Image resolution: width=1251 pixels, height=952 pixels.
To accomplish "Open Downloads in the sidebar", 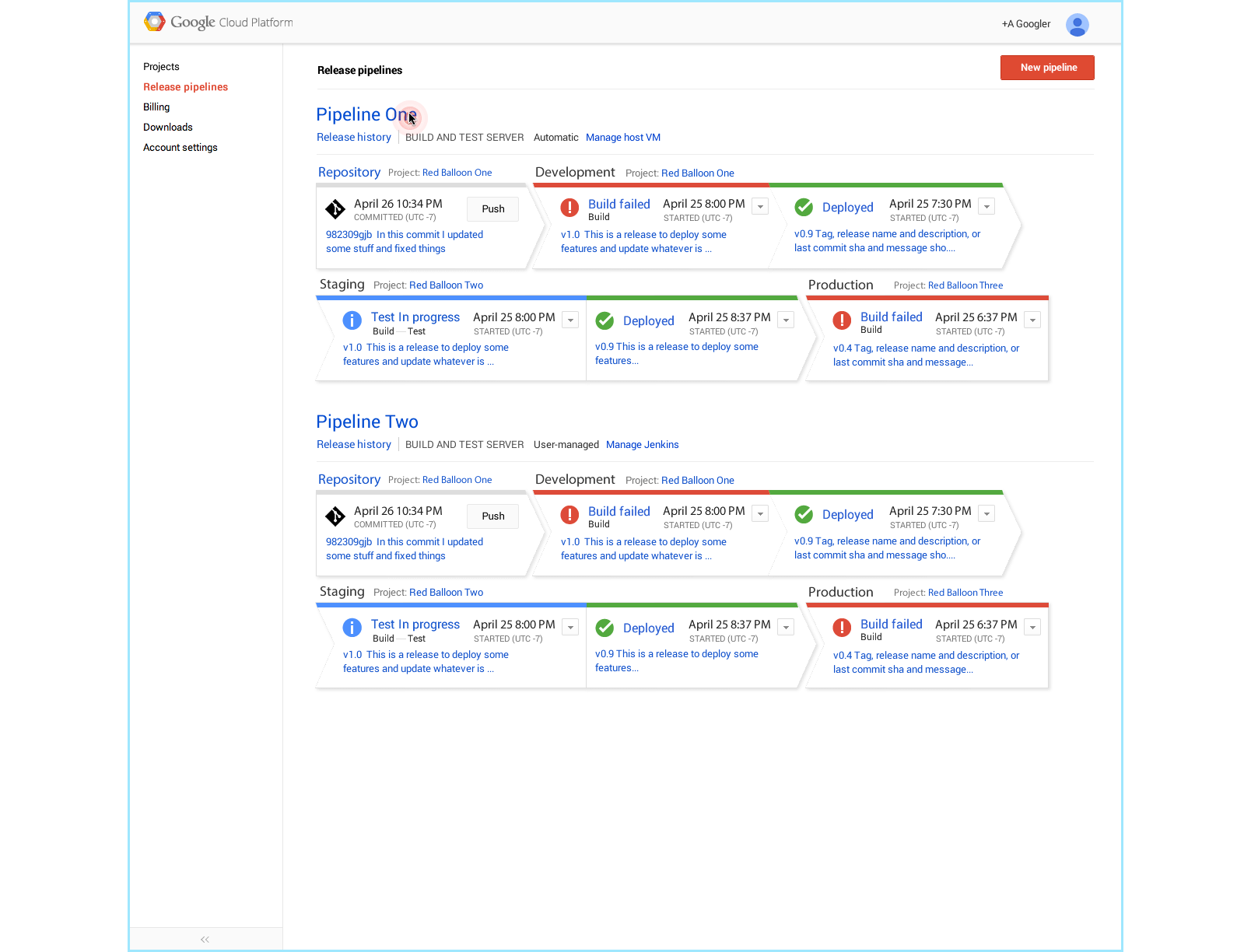I will pyautogui.click(x=168, y=128).
